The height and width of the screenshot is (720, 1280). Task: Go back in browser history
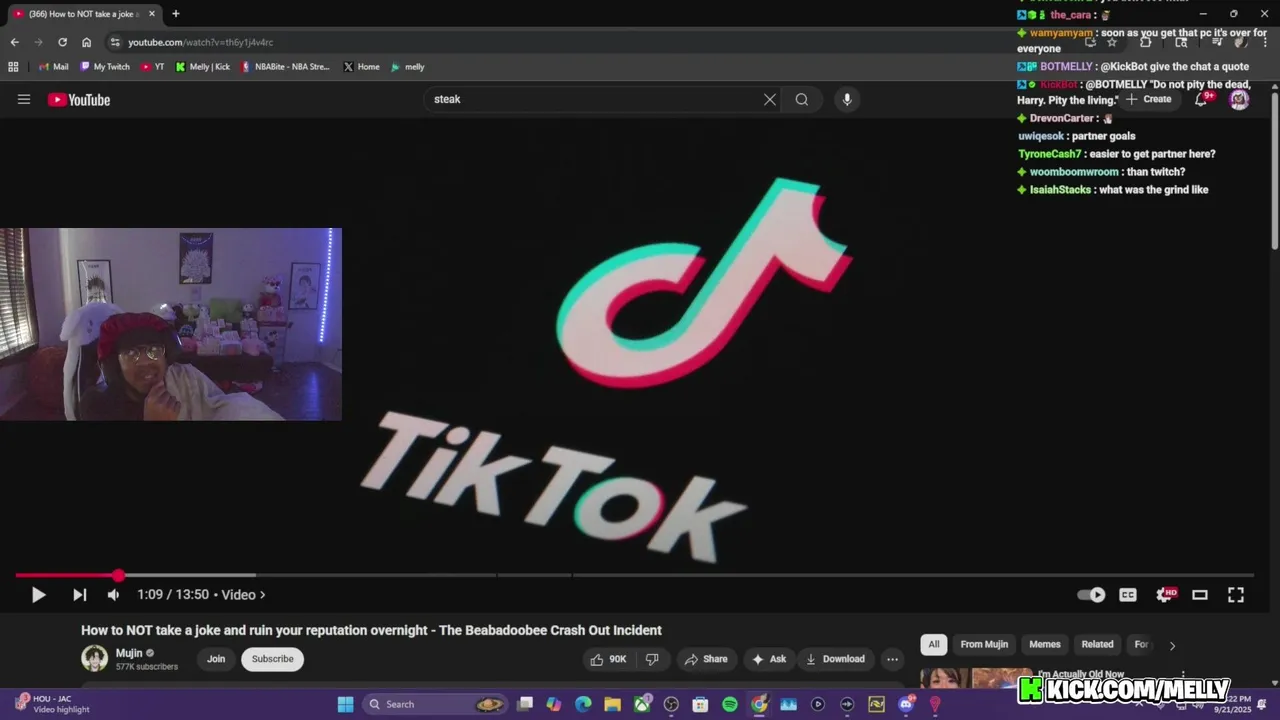pos(14,42)
